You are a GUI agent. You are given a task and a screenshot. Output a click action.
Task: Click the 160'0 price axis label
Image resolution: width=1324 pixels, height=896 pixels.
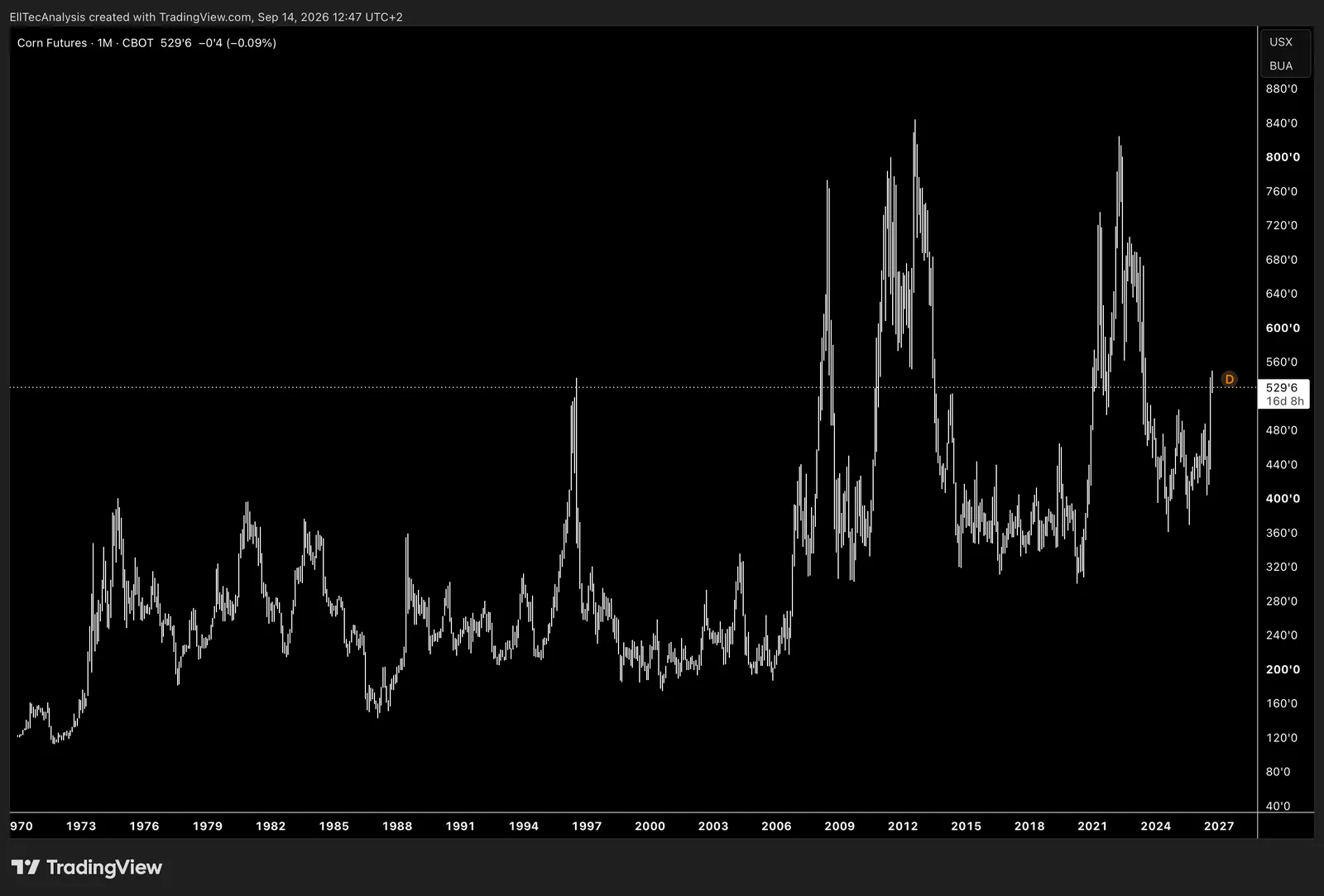coord(1282,703)
